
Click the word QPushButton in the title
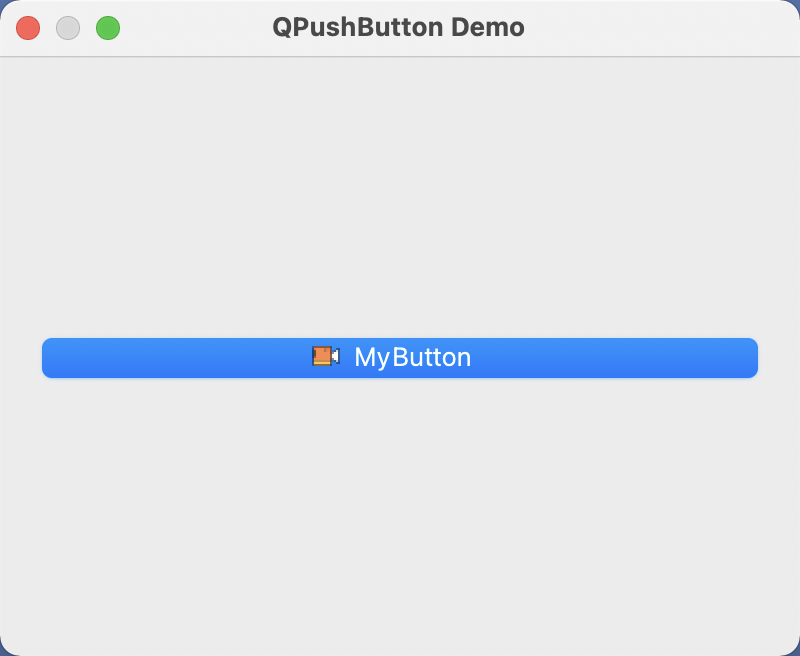point(358,28)
